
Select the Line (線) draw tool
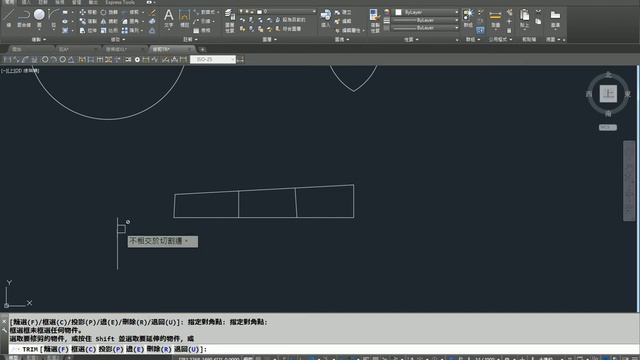(x=9, y=17)
